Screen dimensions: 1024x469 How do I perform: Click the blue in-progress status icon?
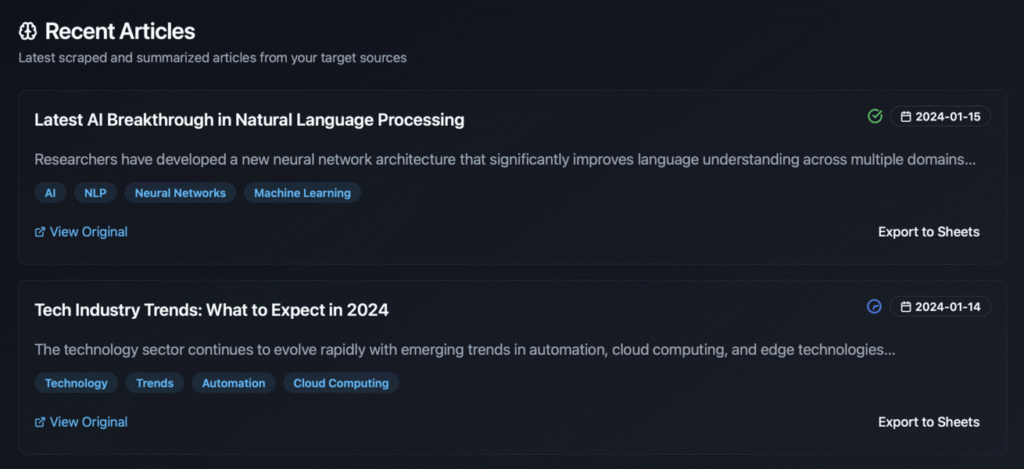[x=874, y=306]
